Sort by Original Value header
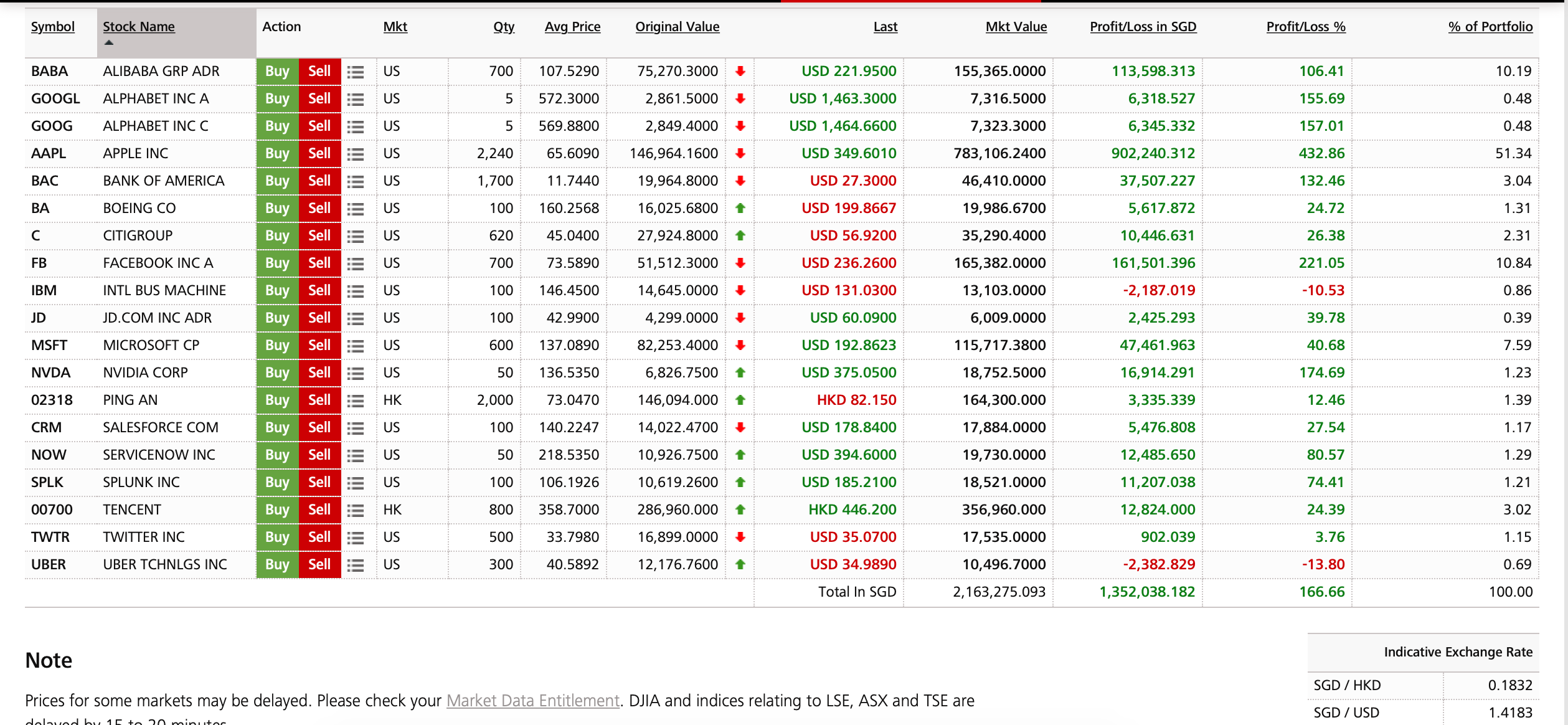Image resolution: width=1568 pixels, height=725 pixels. [678, 27]
